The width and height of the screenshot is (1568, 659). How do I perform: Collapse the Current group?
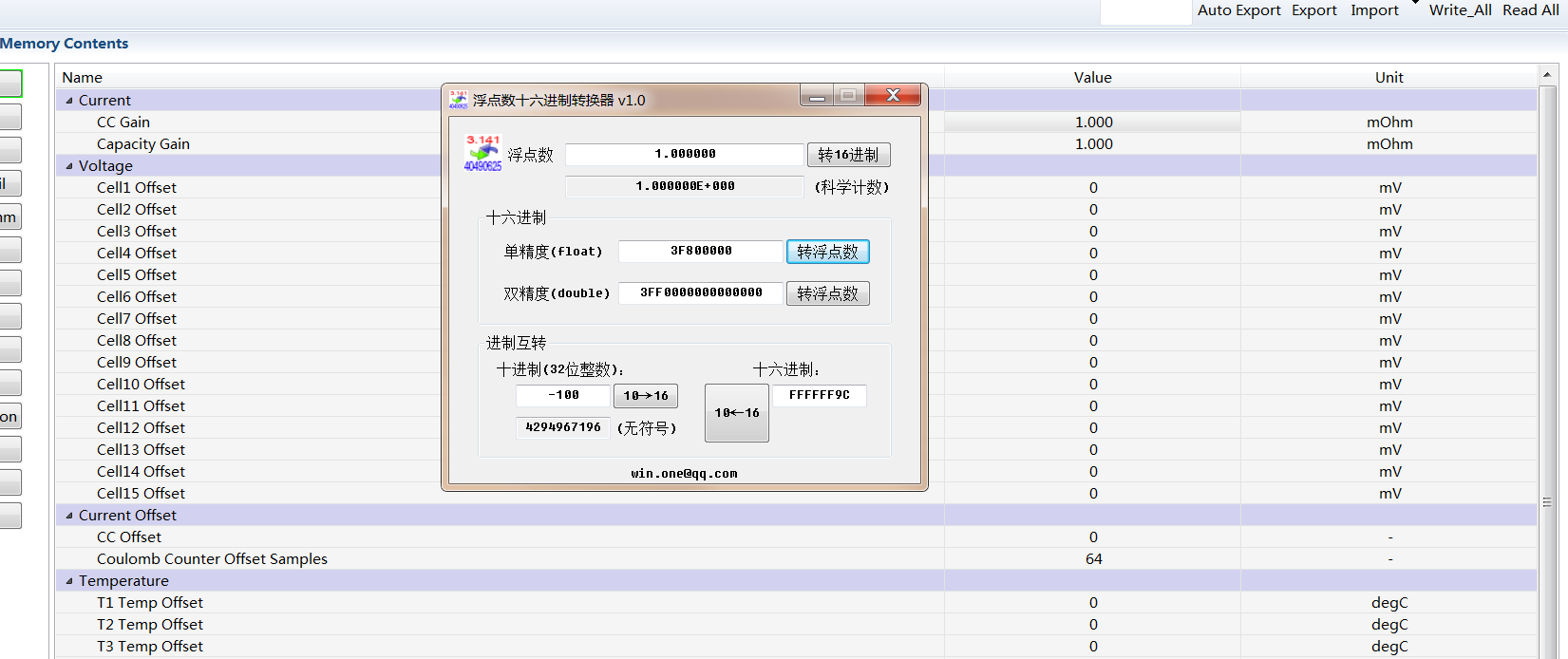tap(69, 101)
